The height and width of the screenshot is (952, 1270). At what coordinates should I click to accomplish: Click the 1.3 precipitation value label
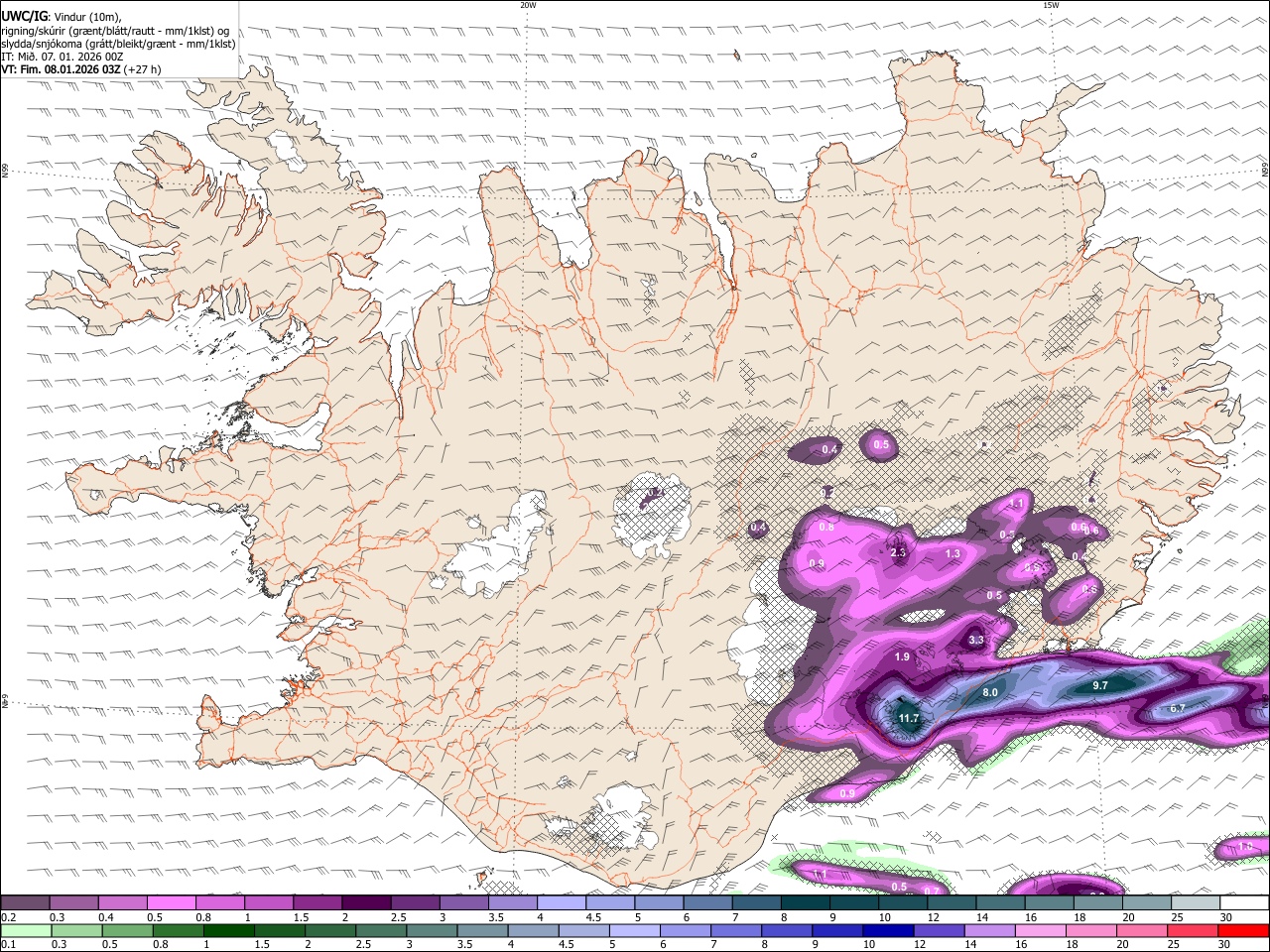(x=952, y=553)
